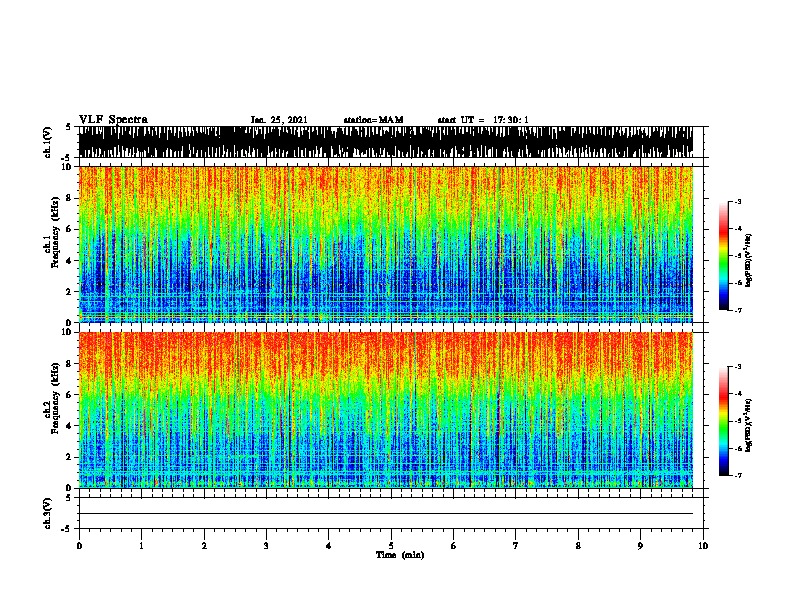This screenshot has height=612, width=792.
Task: Click the color bar beside ch.2 spectrogram
Action: (724, 421)
